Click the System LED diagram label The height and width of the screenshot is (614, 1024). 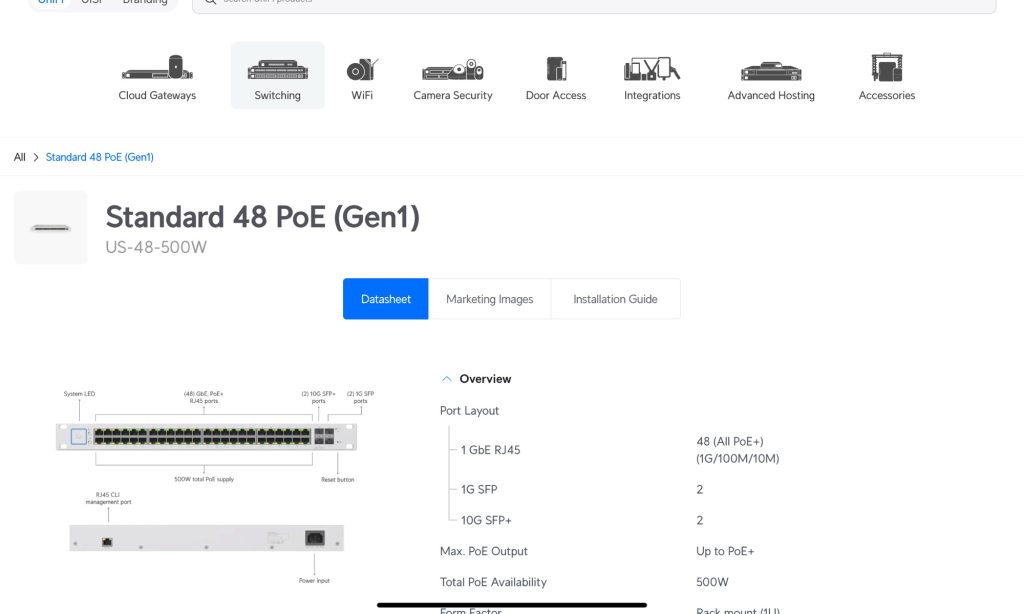[x=79, y=394]
